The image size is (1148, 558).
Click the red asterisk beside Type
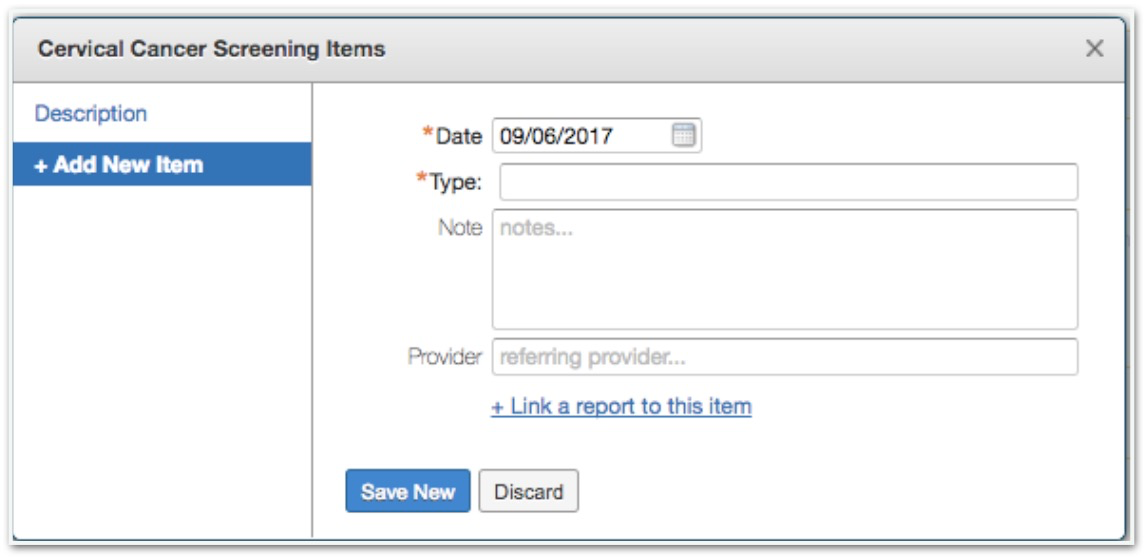tap(422, 180)
